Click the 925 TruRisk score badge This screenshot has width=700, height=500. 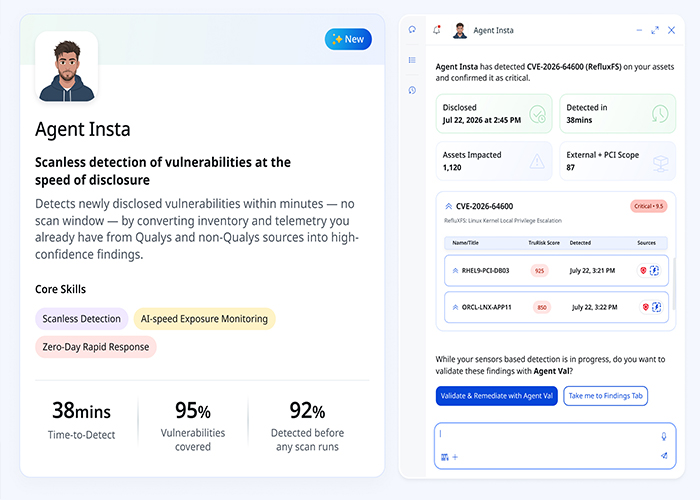click(x=539, y=271)
